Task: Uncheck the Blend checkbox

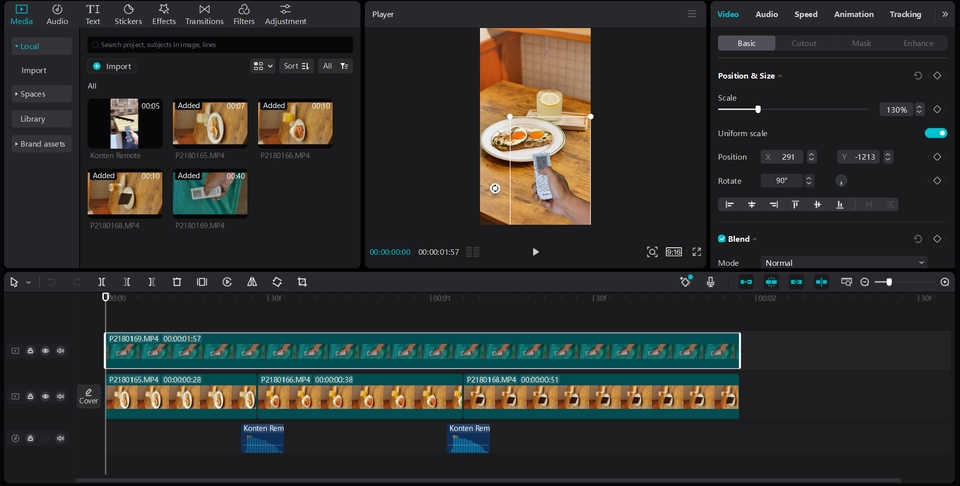Action: [x=722, y=239]
